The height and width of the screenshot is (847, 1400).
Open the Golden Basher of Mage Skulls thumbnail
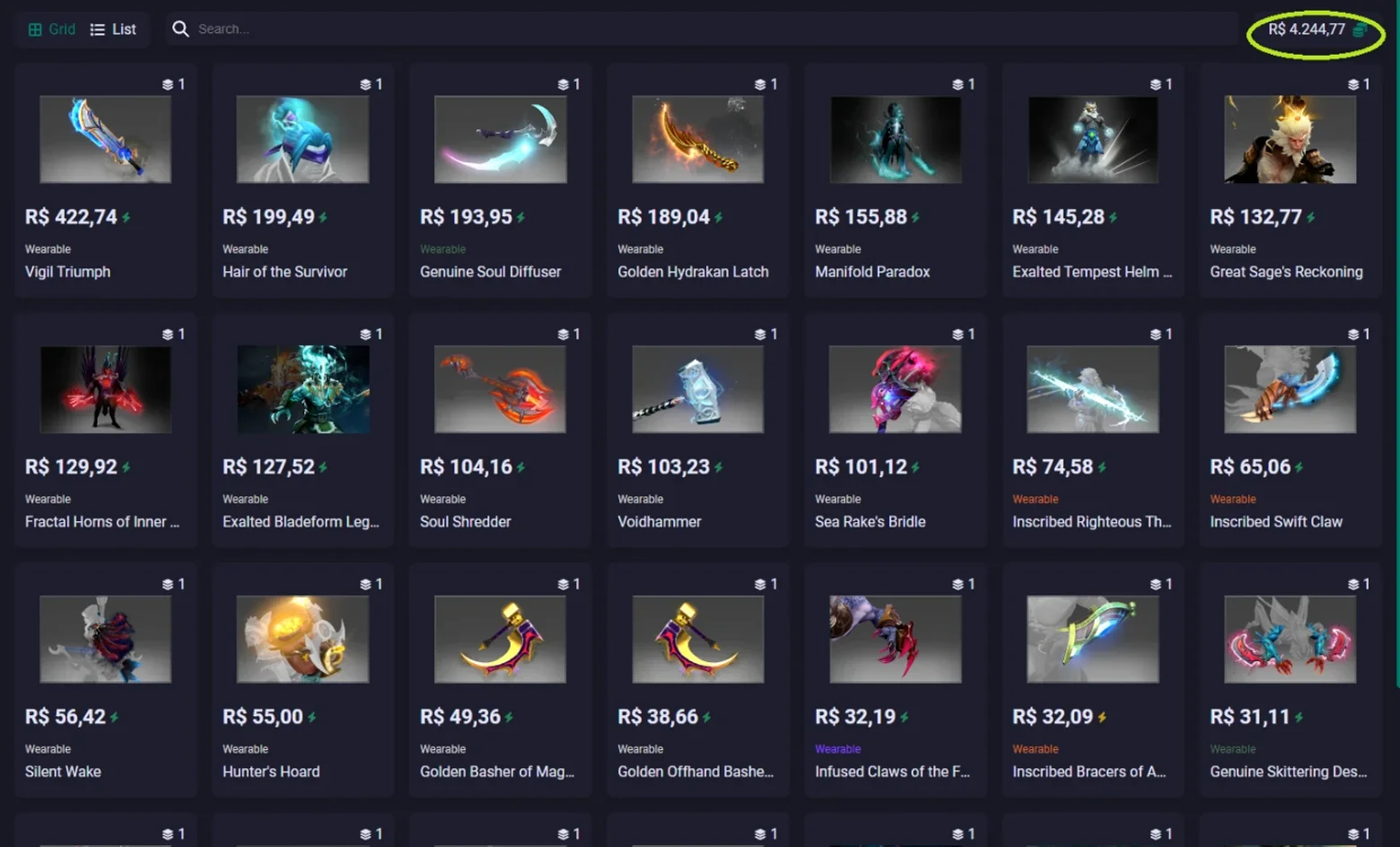tap(501, 640)
